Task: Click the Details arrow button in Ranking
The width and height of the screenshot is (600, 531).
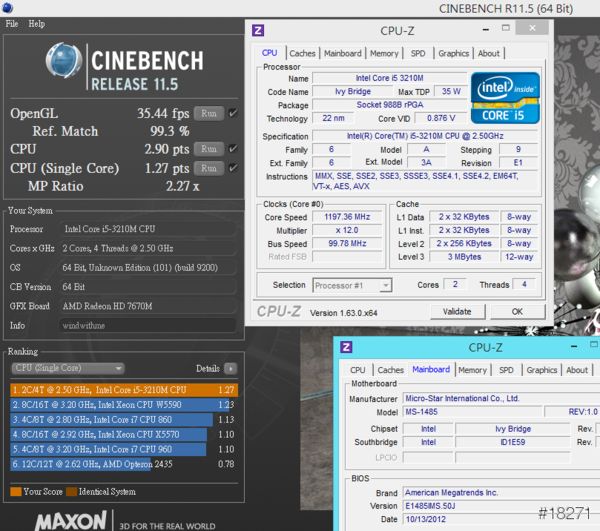Action: (x=231, y=368)
